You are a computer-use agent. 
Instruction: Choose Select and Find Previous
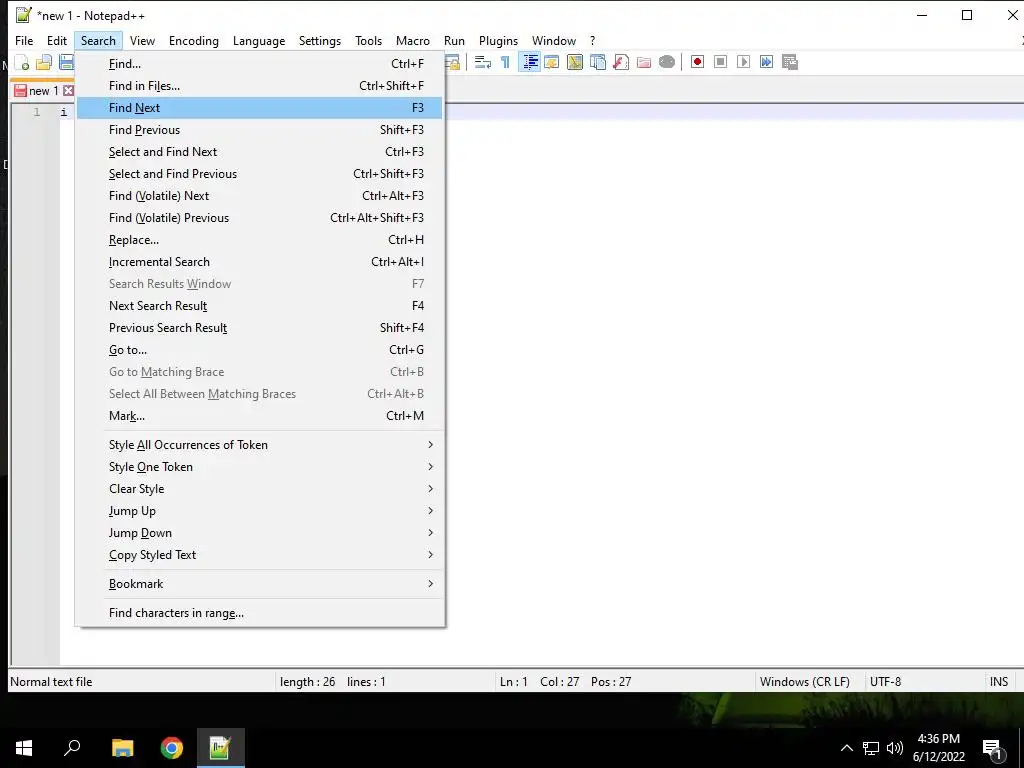pos(259,174)
